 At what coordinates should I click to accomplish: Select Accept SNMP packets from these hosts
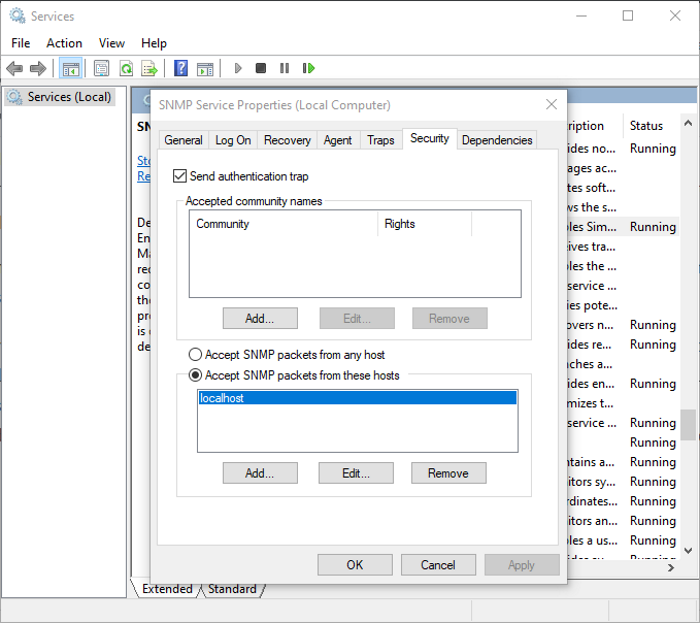coord(195,376)
